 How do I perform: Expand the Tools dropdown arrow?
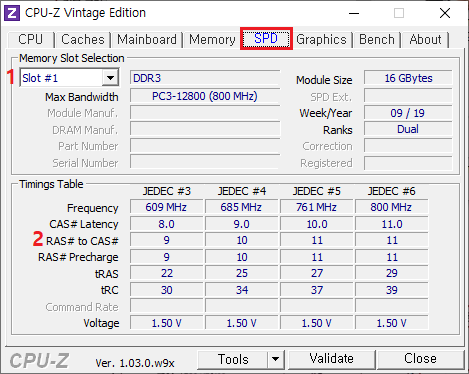click(275, 359)
